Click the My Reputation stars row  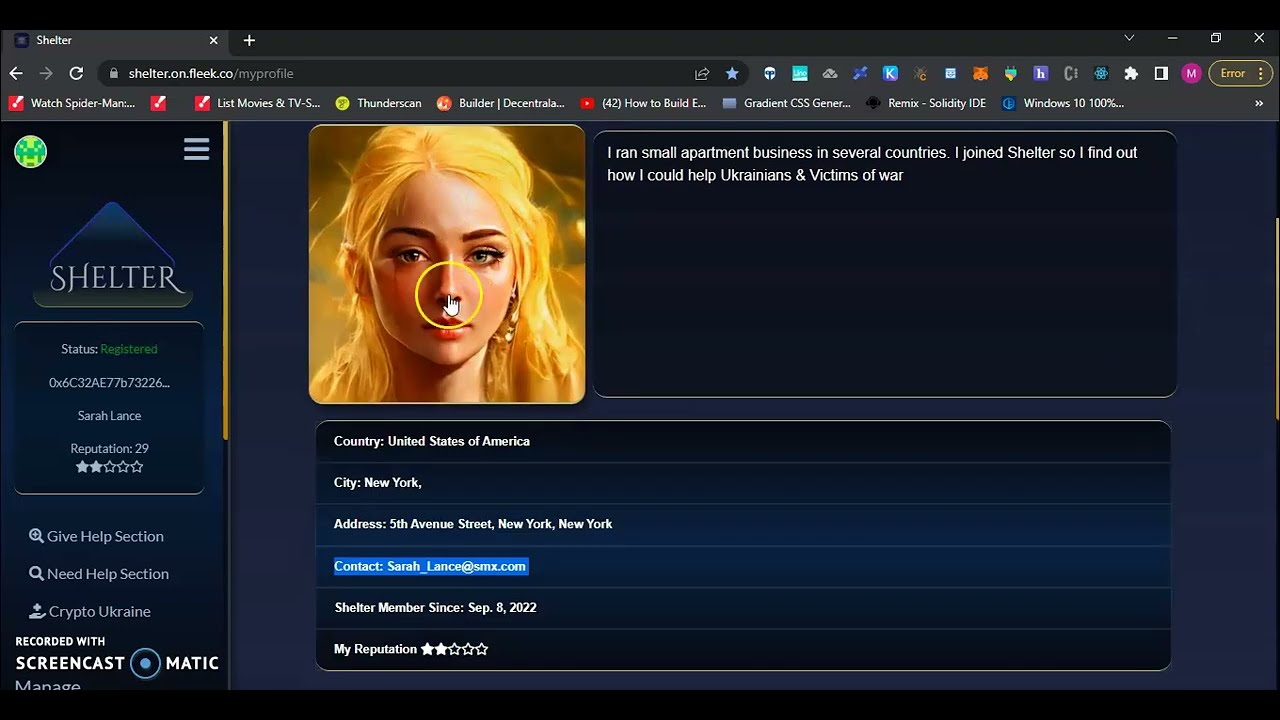[x=743, y=649]
